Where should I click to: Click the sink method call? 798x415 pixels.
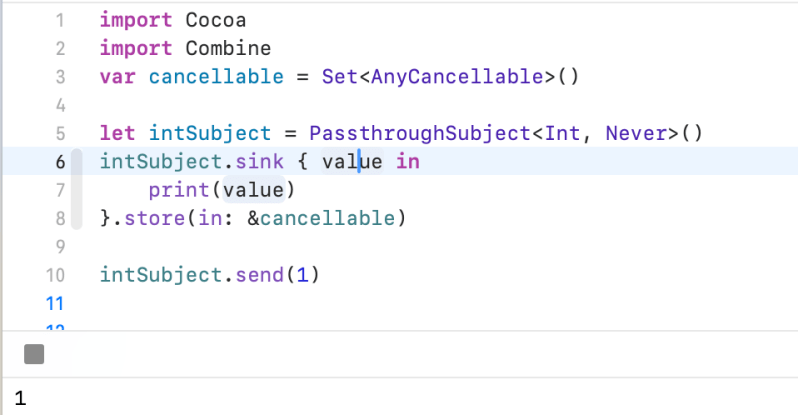pyautogui.click(x=272, y=161)
